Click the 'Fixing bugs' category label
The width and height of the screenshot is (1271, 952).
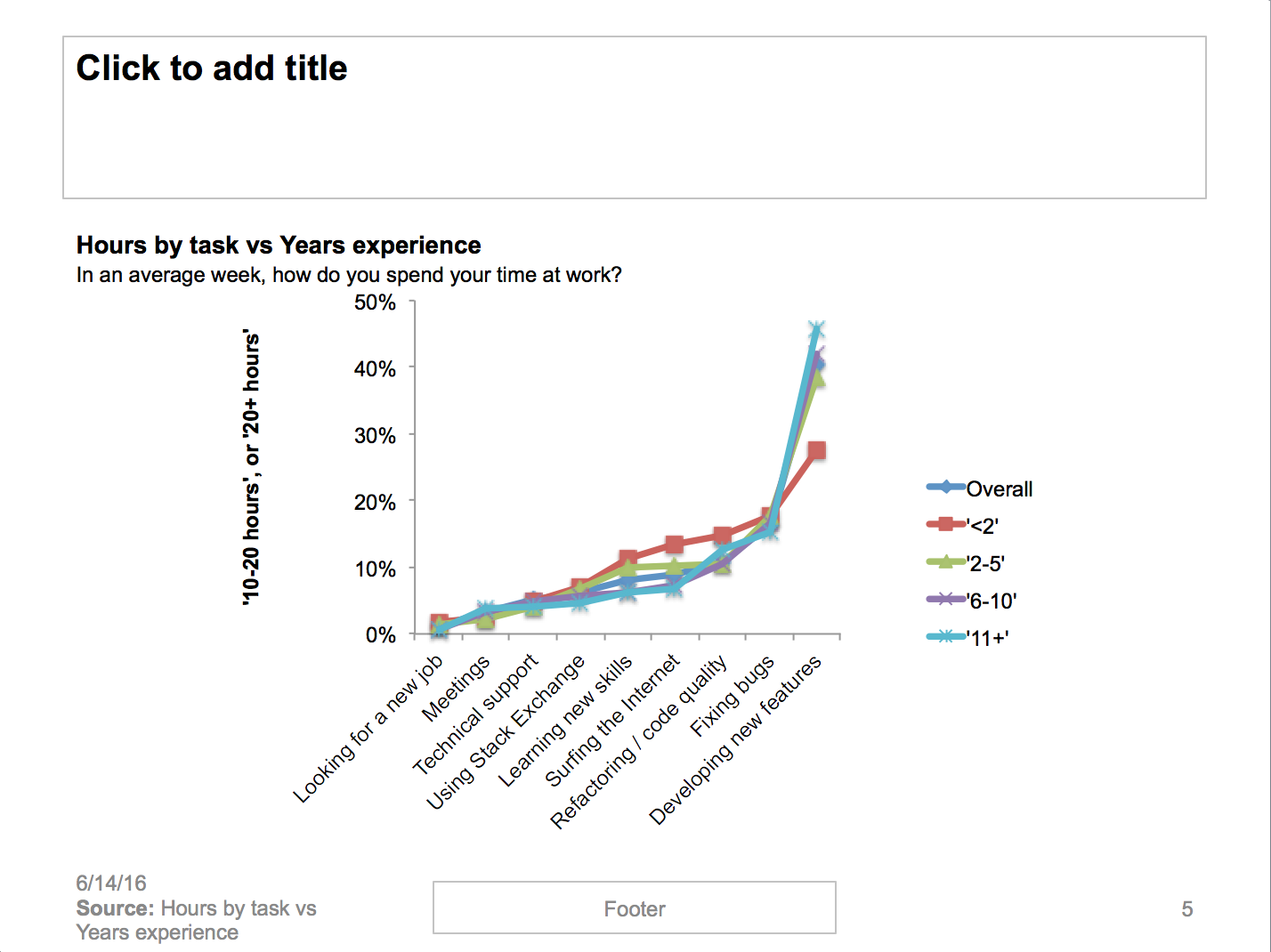[x=733, y=697]
